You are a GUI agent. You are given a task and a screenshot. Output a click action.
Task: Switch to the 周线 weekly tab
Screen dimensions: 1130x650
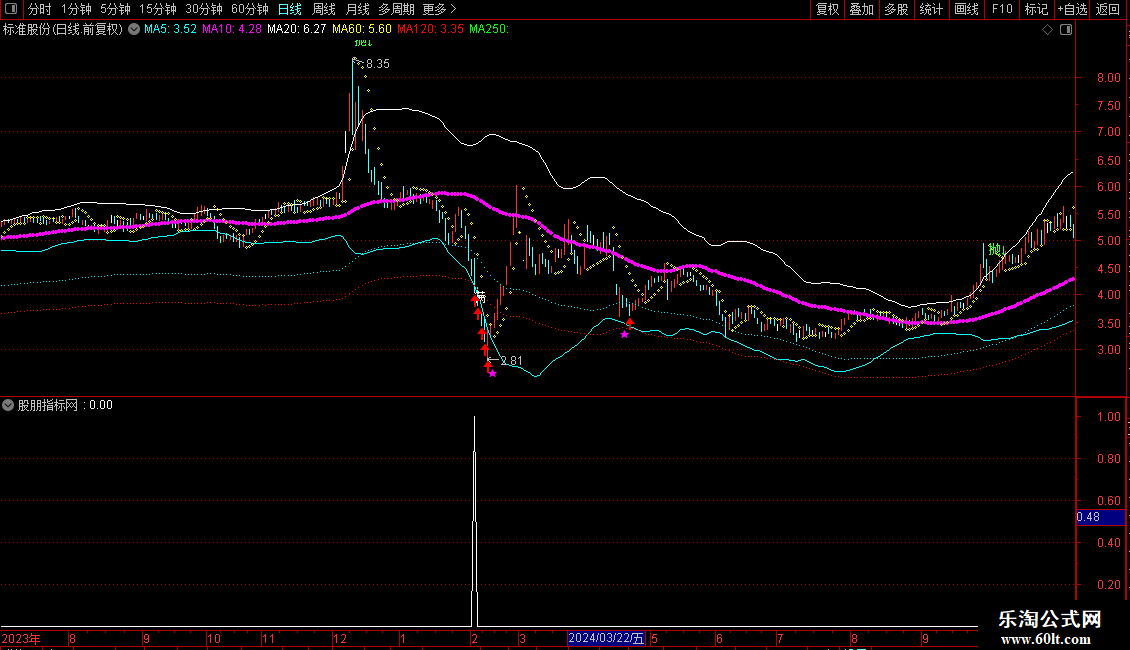324,9
